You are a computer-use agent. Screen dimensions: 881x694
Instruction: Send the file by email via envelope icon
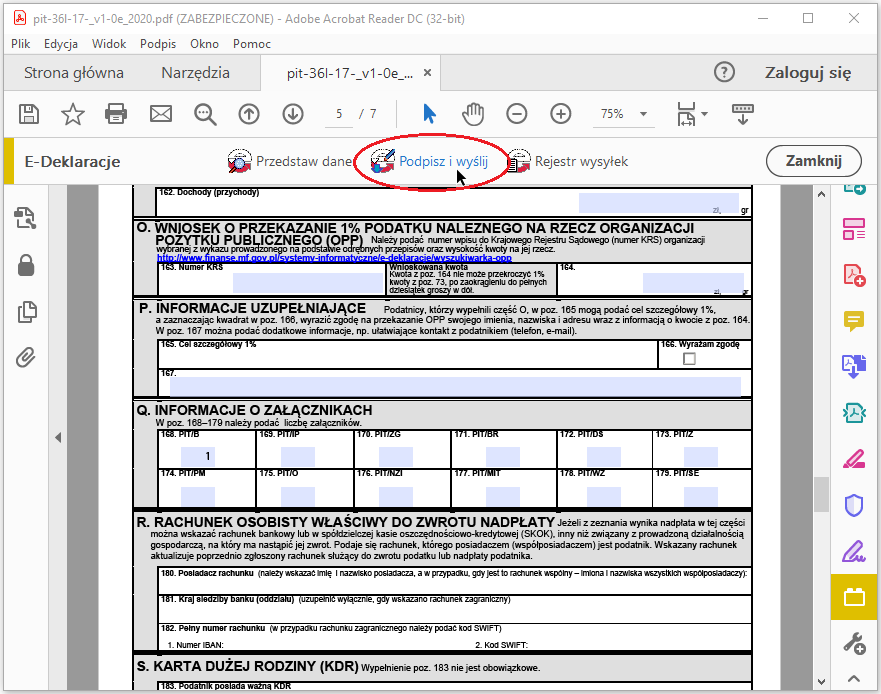click(x=161, y=114)
